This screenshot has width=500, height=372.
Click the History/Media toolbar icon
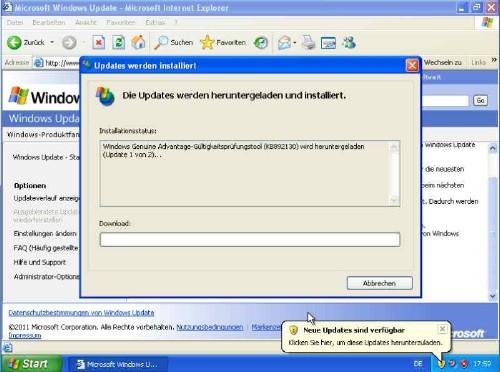click(261, 43)
